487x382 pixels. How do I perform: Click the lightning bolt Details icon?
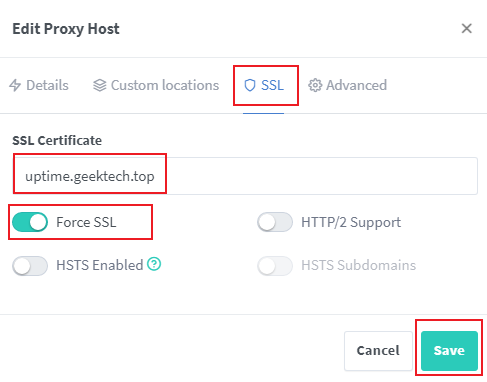pyautogui.click(x=15, y=85)
